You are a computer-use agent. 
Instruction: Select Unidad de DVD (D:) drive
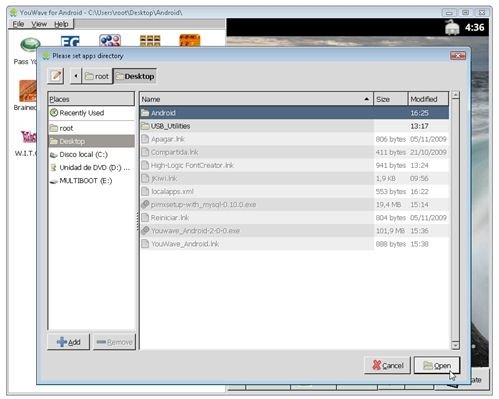pyautogui.click(x=91, y=167)
